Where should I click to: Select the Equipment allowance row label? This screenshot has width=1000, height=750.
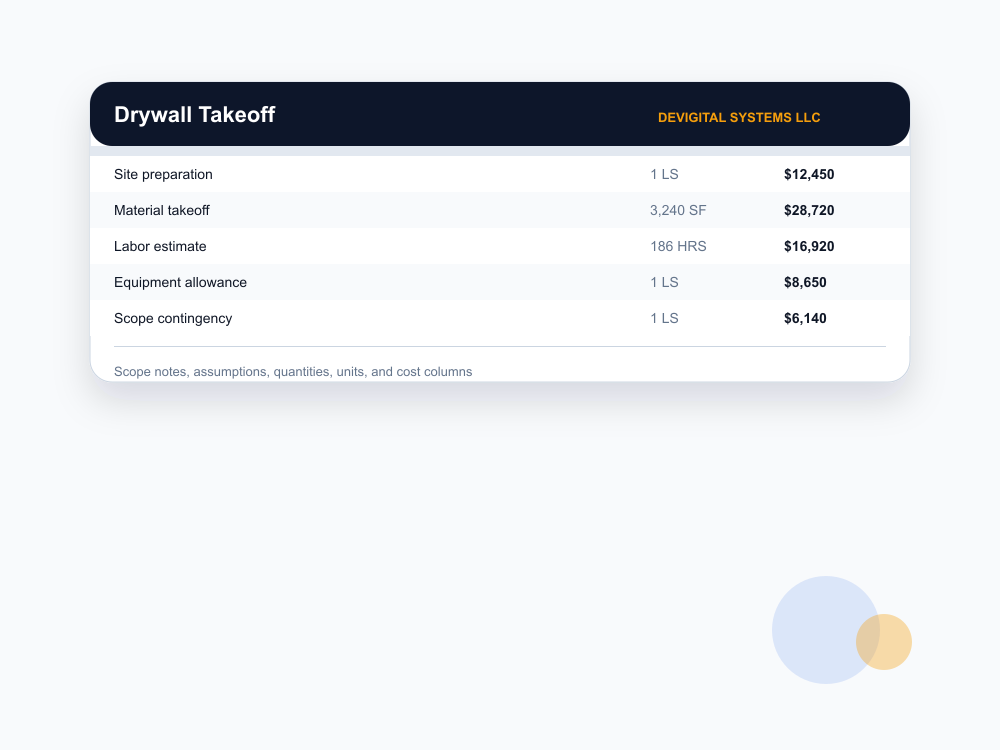pos(180,283)
